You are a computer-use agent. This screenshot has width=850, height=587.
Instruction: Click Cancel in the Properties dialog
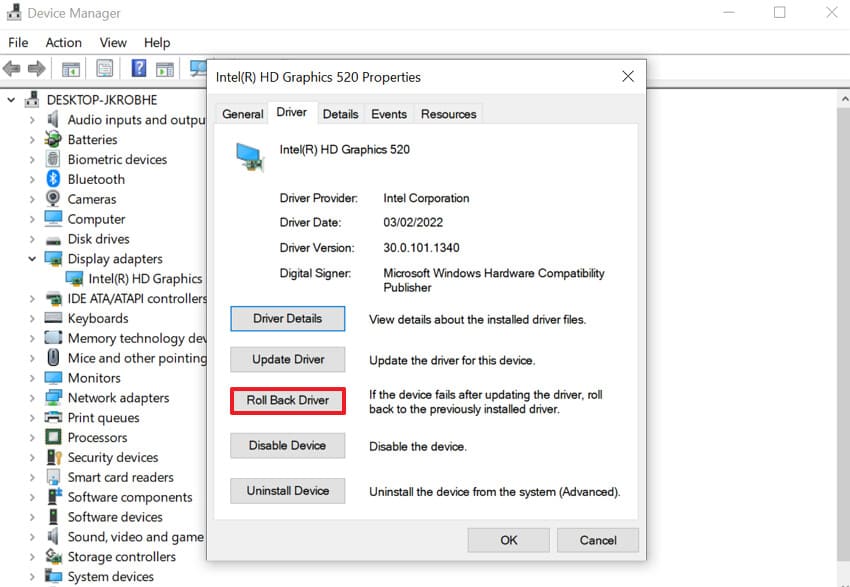click(x=598, y=540)
